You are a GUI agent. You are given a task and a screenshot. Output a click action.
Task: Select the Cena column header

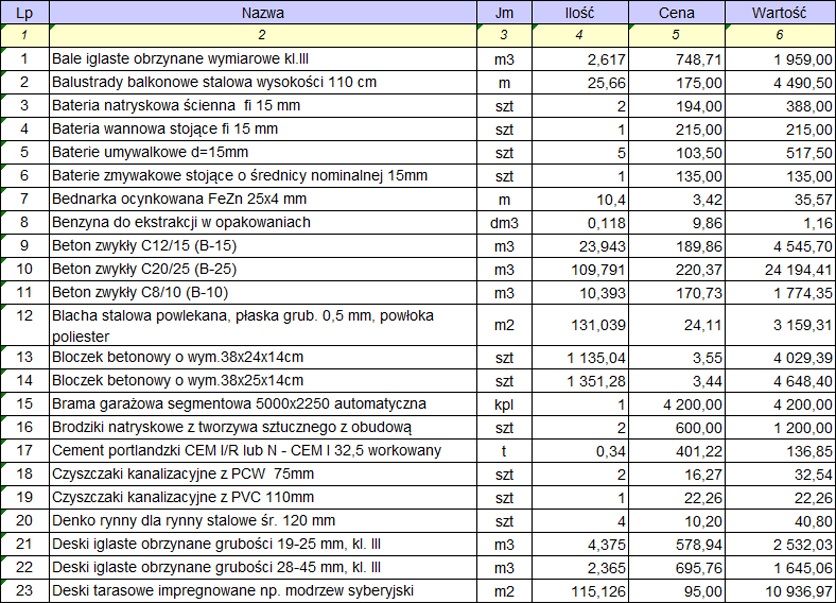[677, 12]
